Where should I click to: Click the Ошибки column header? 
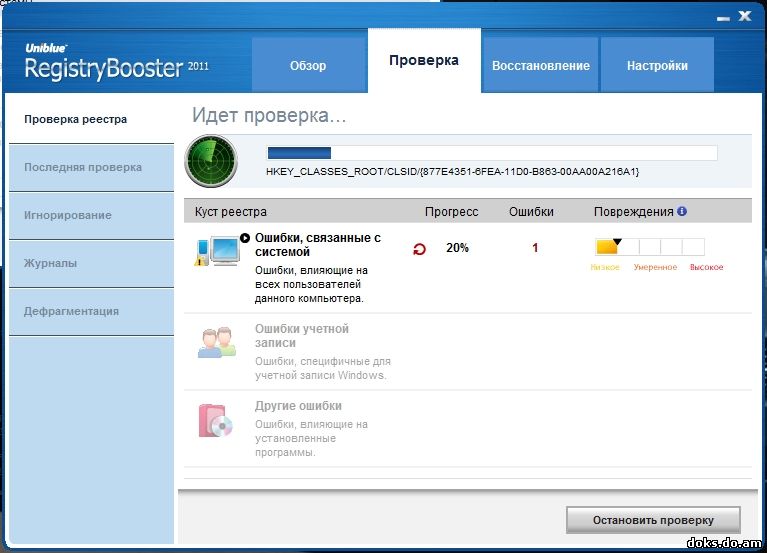531,212
